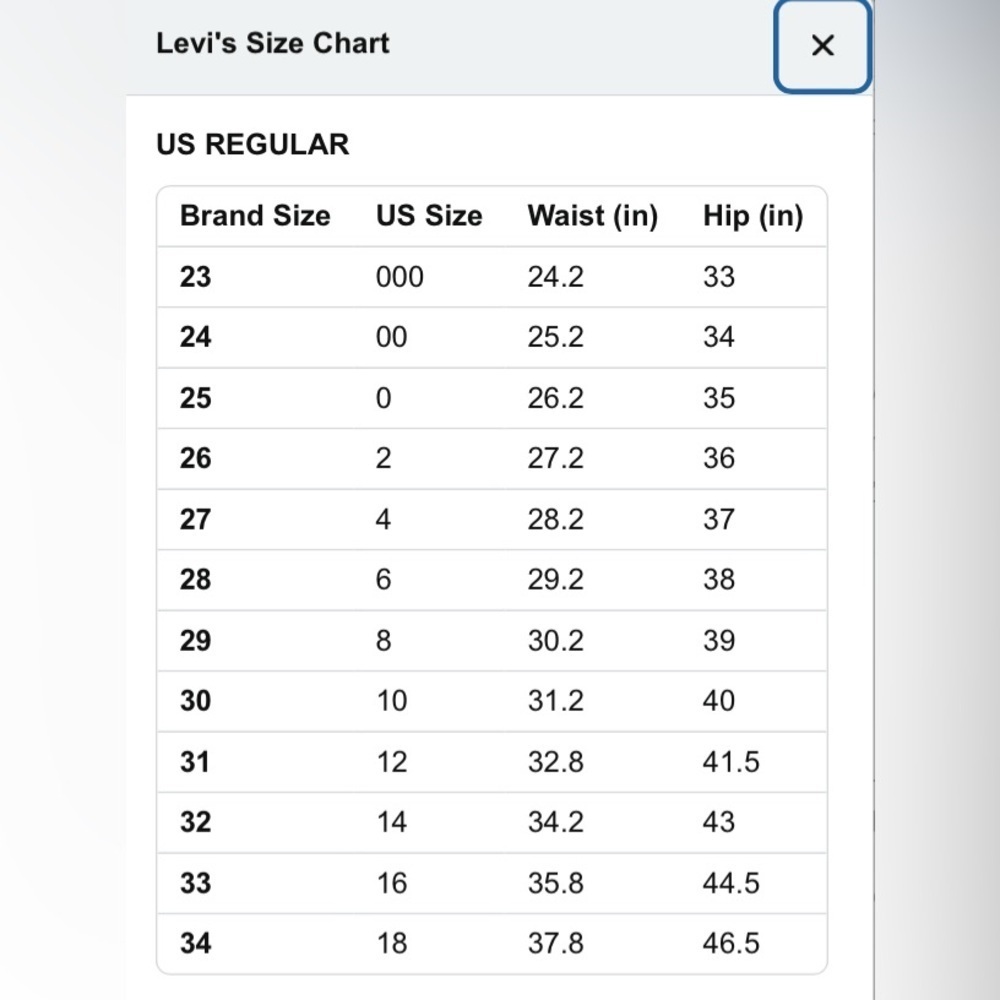Select the brand size 28 row
This screenshot has width=1000, height=1000.
coord(492,580)
